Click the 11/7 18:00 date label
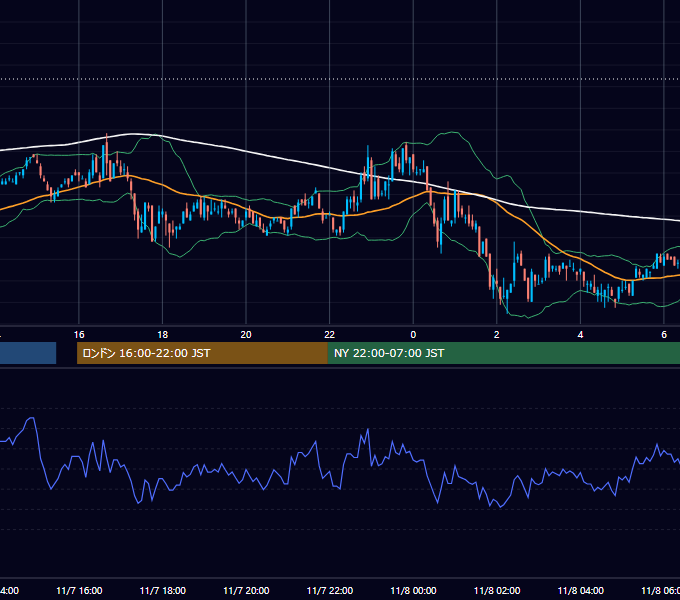The width and height of the screenshot is (680, 600). pyautogui.click(x=163, y=591)
